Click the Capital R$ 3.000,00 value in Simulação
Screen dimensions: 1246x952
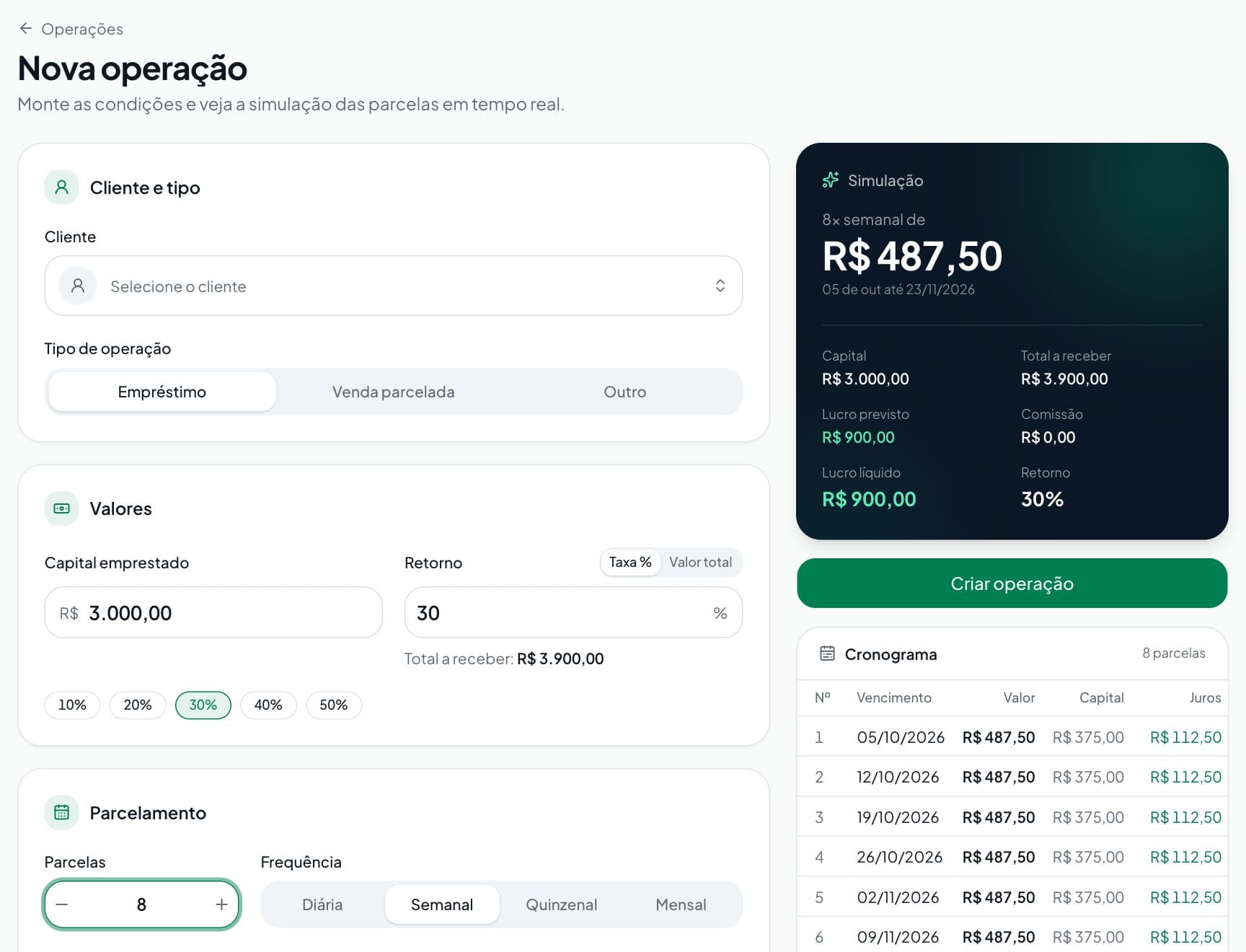pyautogui.click(x=865, y=379)
